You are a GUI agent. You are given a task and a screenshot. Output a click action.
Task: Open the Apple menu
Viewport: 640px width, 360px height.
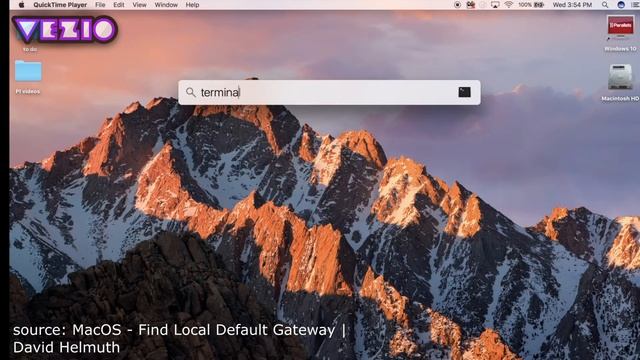point(22,5)
